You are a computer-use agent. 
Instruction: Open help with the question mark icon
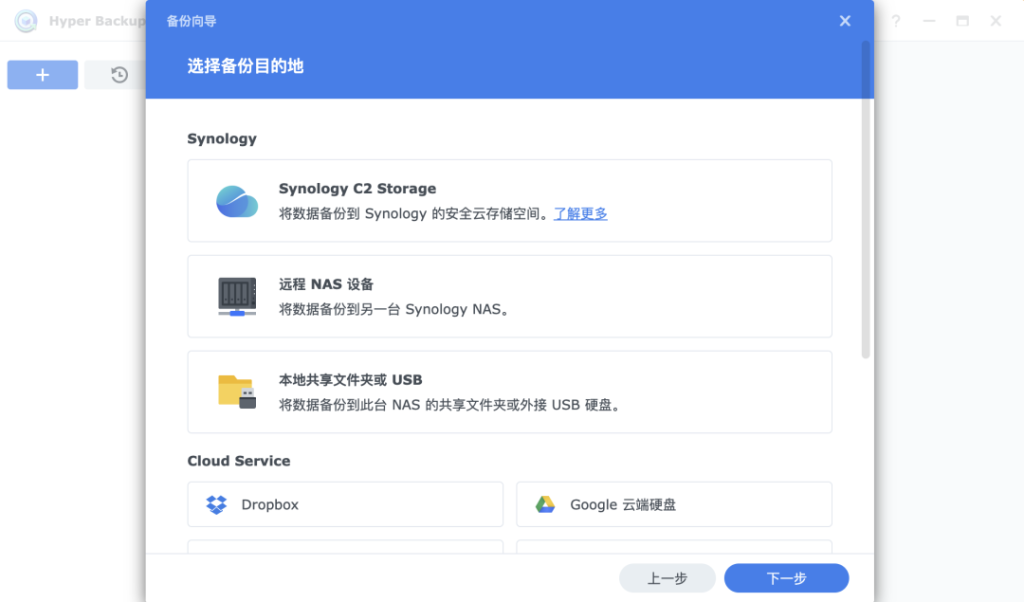(x=896, y=21)
